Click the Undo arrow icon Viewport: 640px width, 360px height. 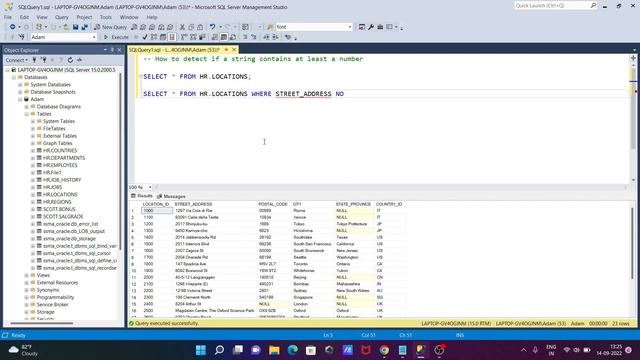[212, 27]
